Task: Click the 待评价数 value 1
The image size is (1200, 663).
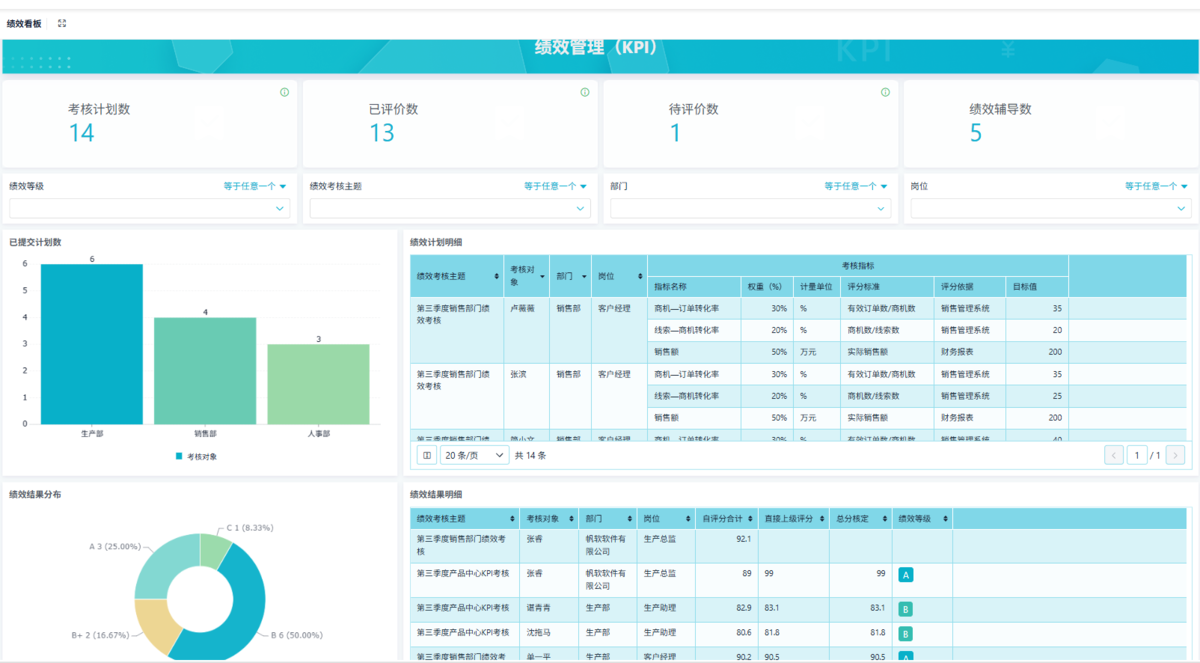Action: 675,133
